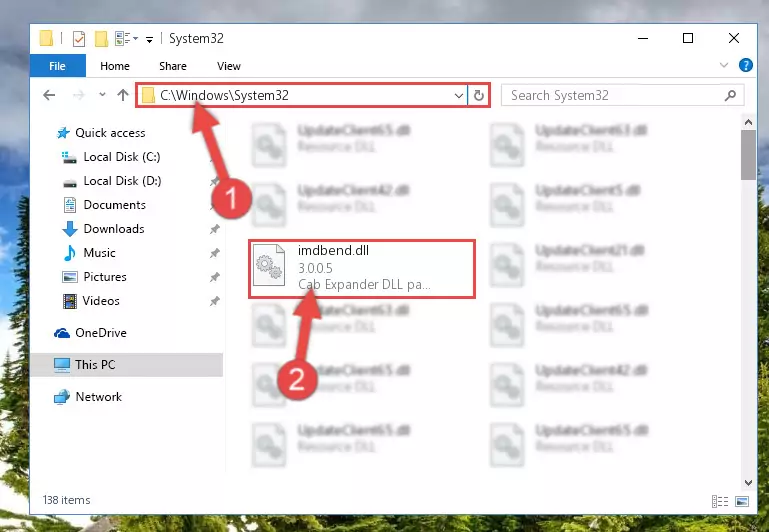Unpin Music using its pin icon
Screen dimensions: 769x532
click(214, 253)
